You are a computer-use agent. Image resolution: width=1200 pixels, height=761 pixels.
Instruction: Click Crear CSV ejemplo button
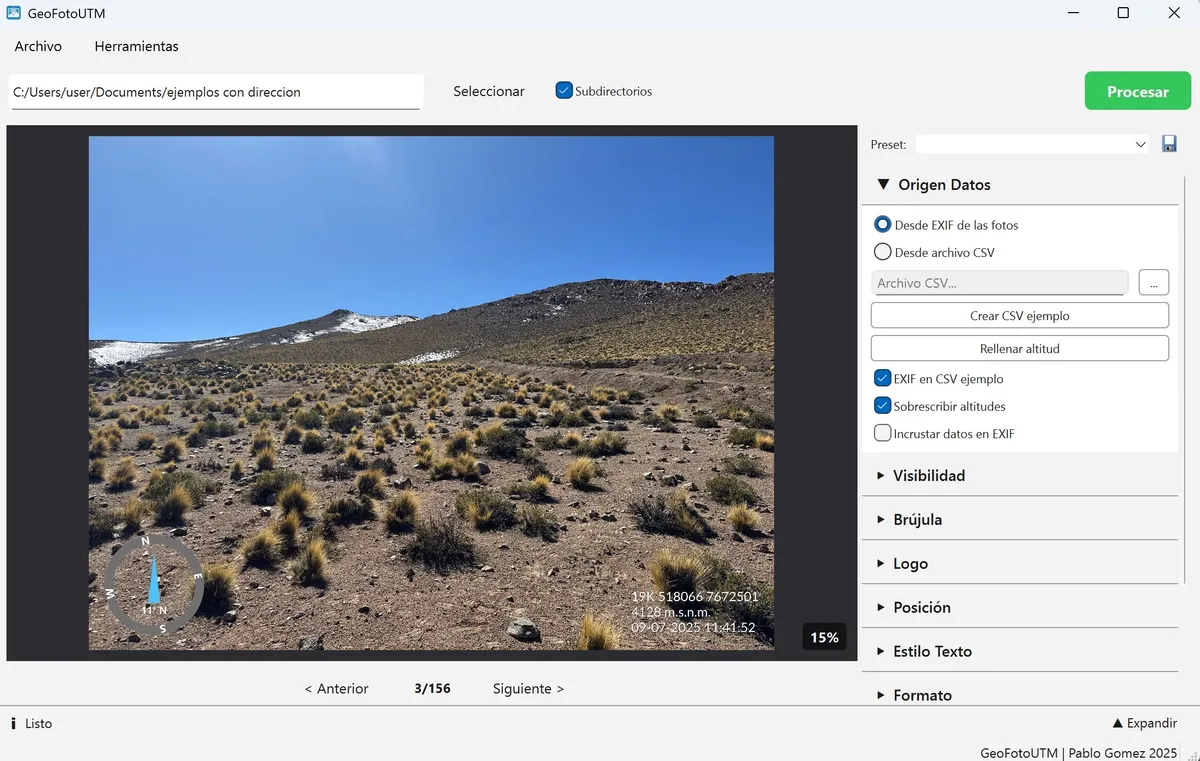[x=1020, y=315]
